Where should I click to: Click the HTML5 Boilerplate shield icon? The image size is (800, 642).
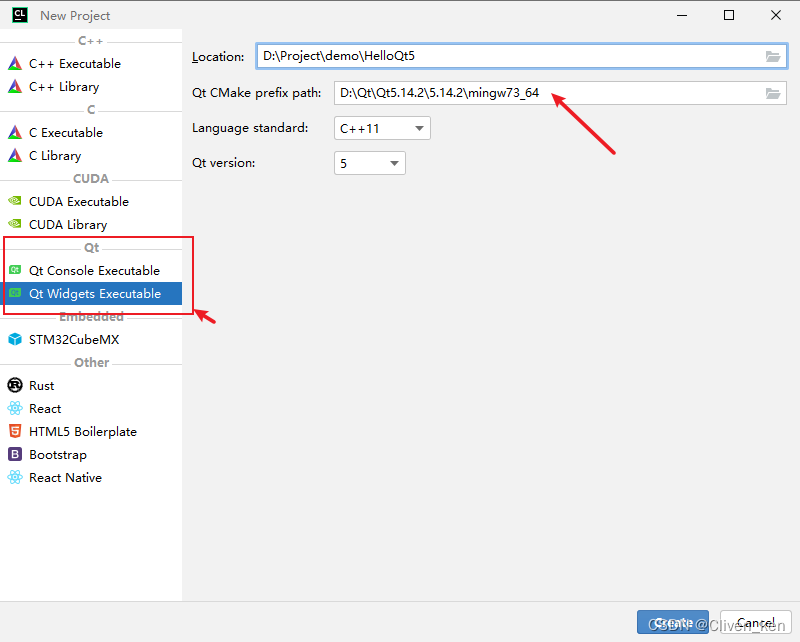(x=15, y=431)
